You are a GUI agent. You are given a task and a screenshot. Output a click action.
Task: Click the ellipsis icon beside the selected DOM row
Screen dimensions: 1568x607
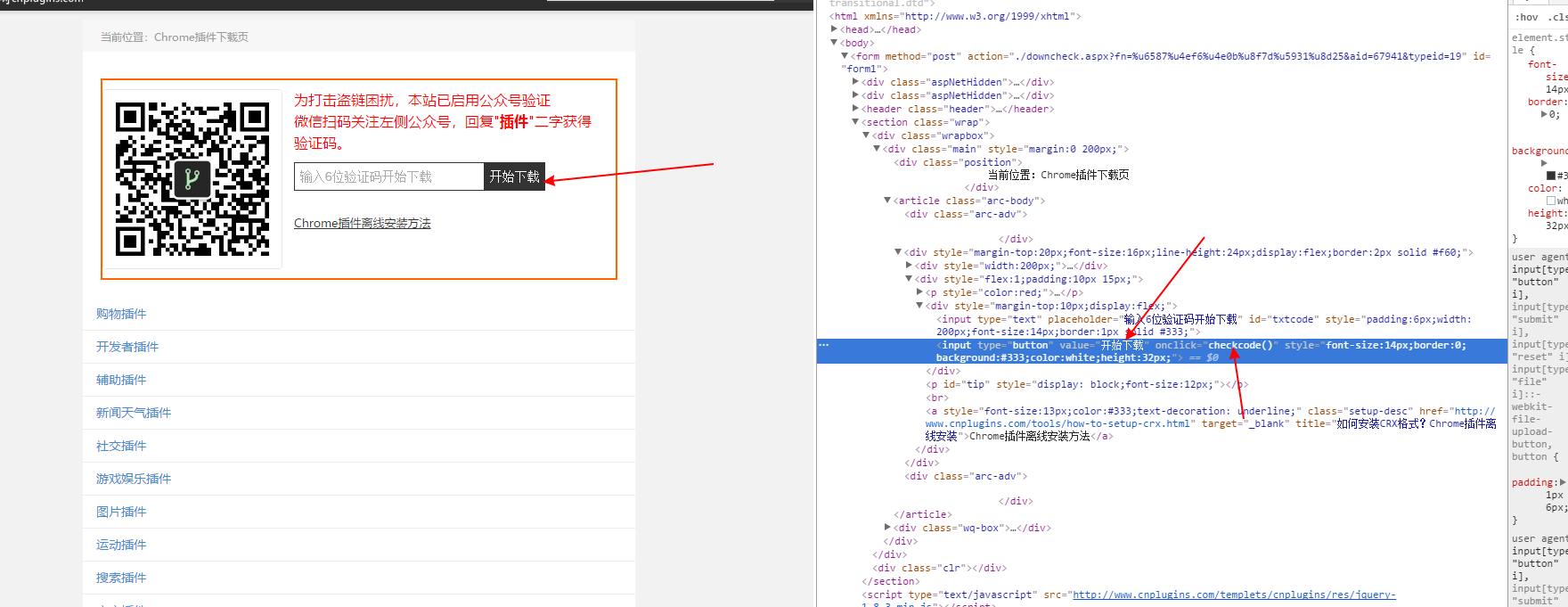[x=824, y=345]
